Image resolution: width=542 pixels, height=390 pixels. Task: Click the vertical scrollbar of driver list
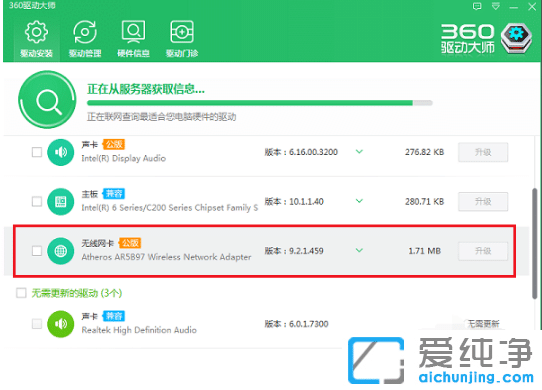point(535,244)
